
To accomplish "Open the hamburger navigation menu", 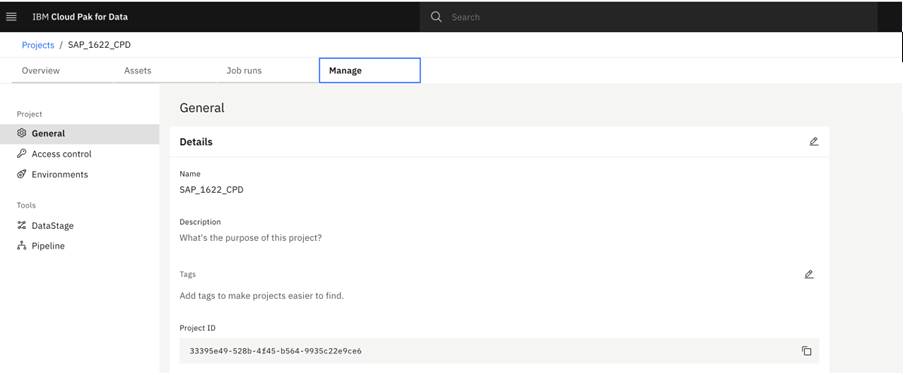I will click(x=11, y=17).
